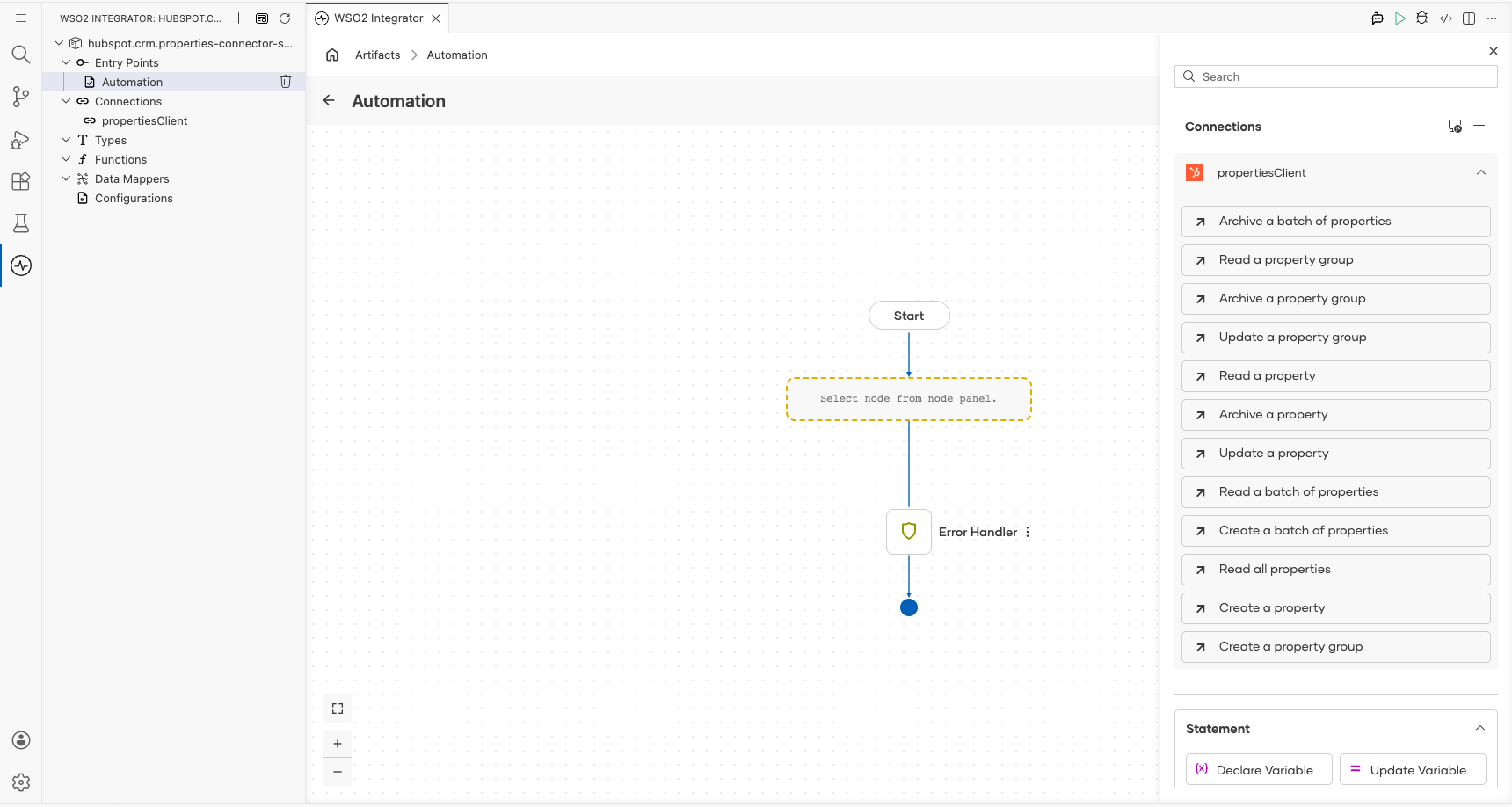1512x807 pixels.
Task: Expand the Data Mappers tree node
Action: point(66,178)
